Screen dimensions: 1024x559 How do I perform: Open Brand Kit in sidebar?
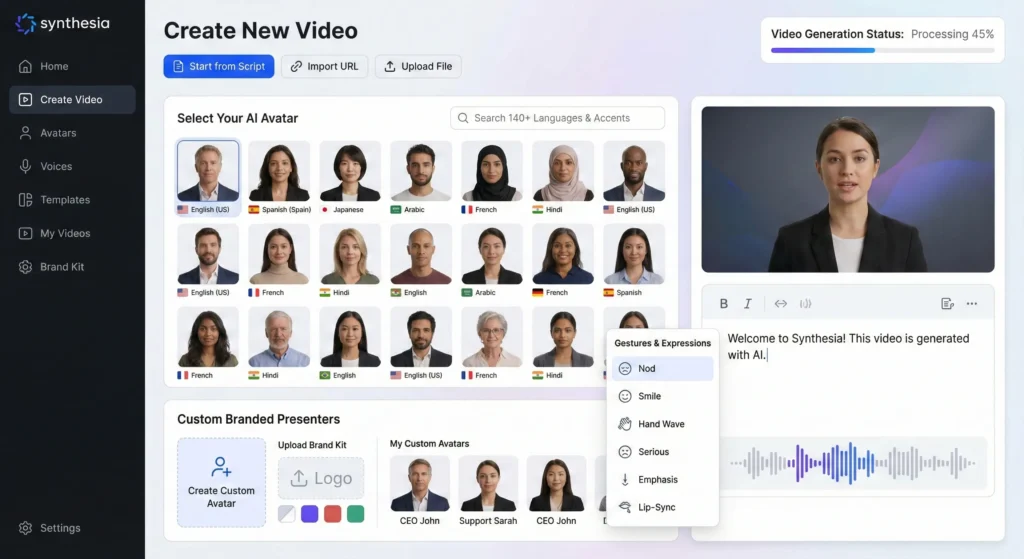[x=72, y=266]
